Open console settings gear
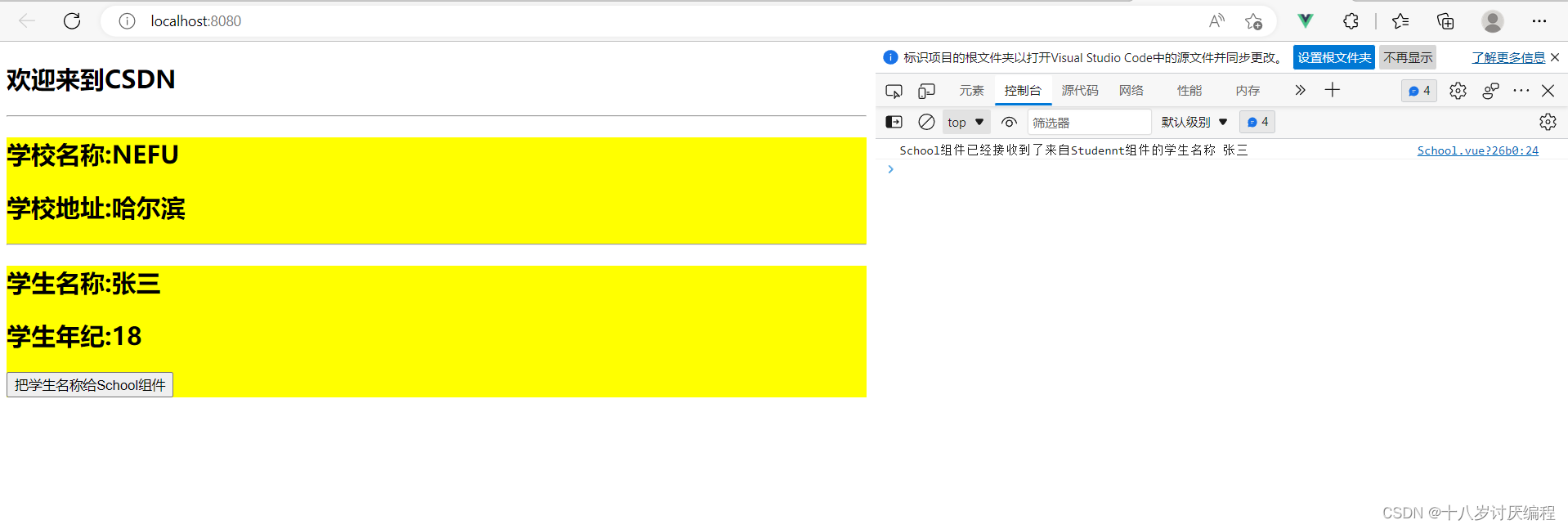The image size is (1568, 529). pos(1548,122)
